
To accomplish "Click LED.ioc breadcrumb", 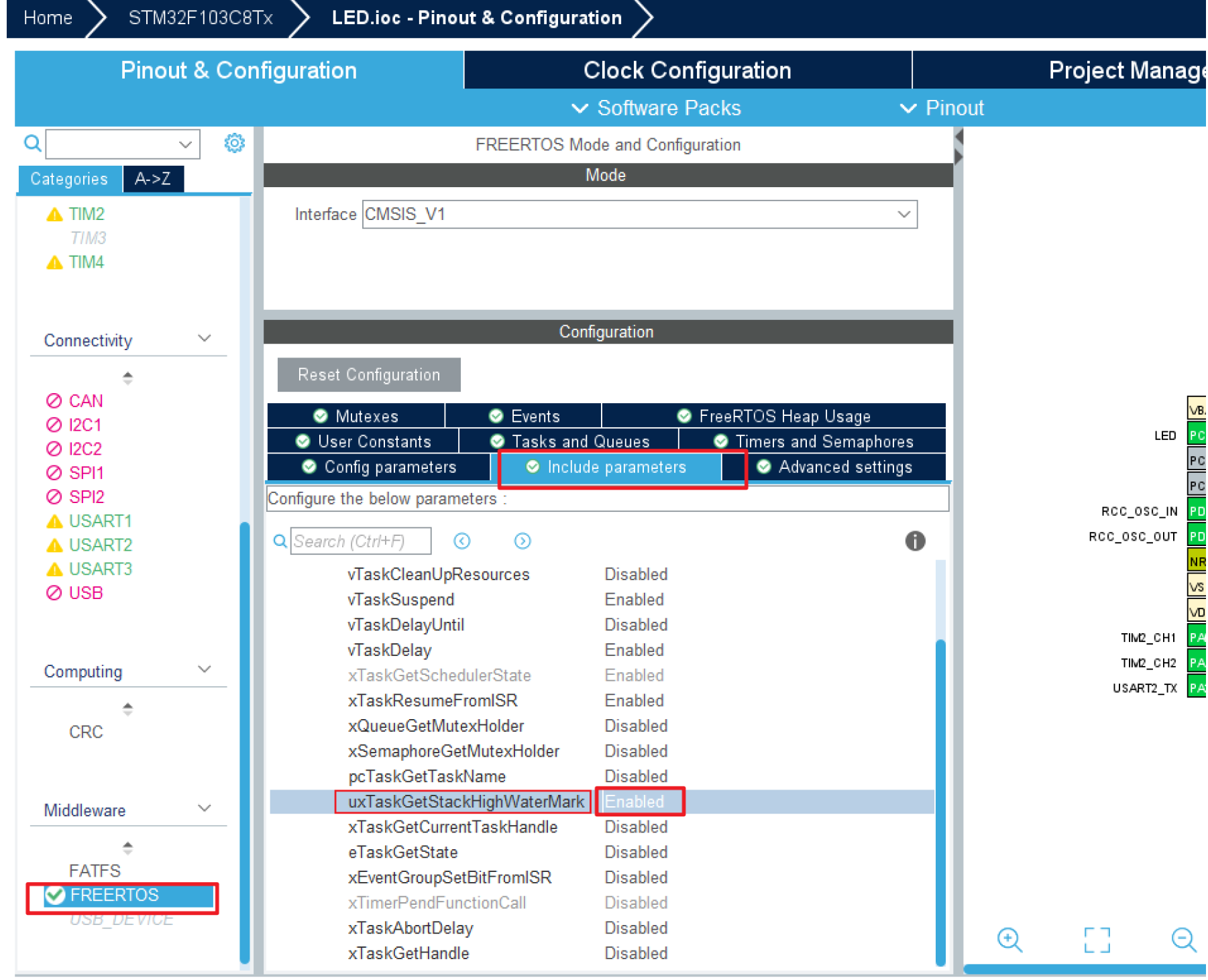I will pos(477,17).
